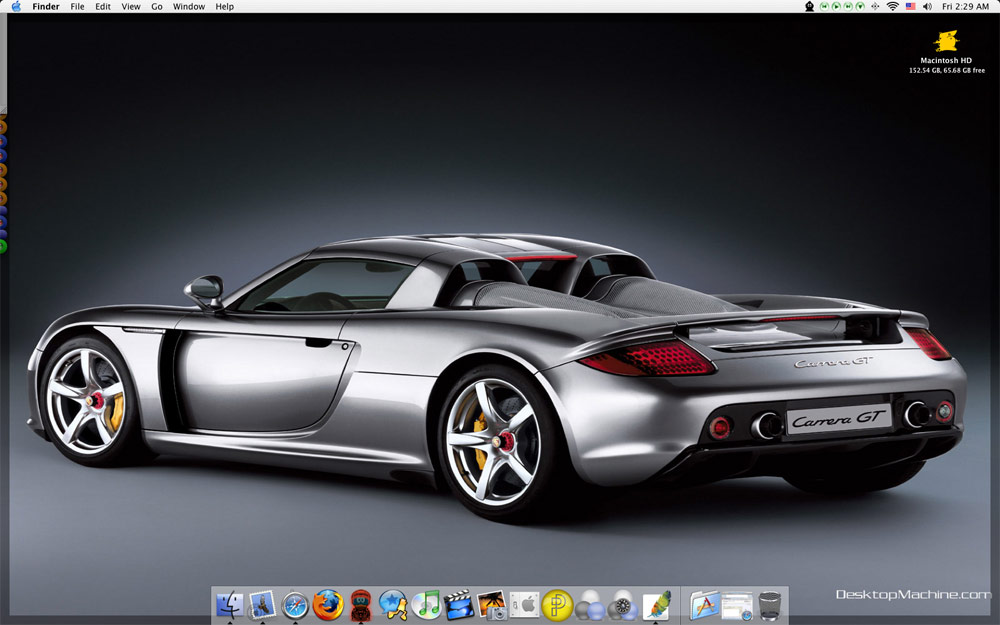Viewport: 1000px width, 625px height.
Task: Open Finder from the Dock
Action: (230, 604)
